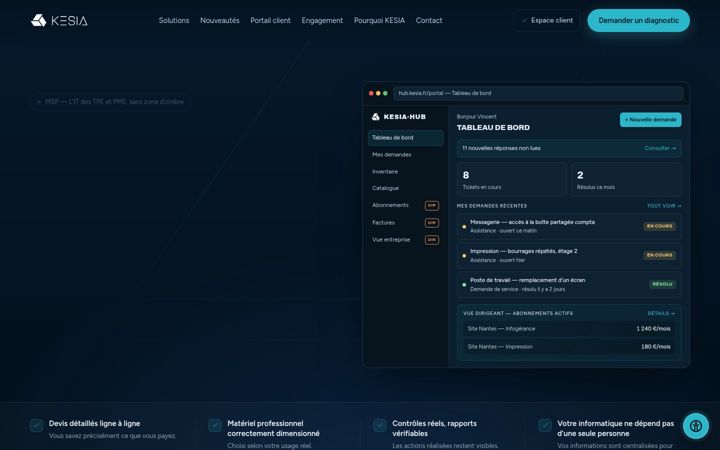Open Messagerie boîte partagée compta ticket

[x=569, y=226]
